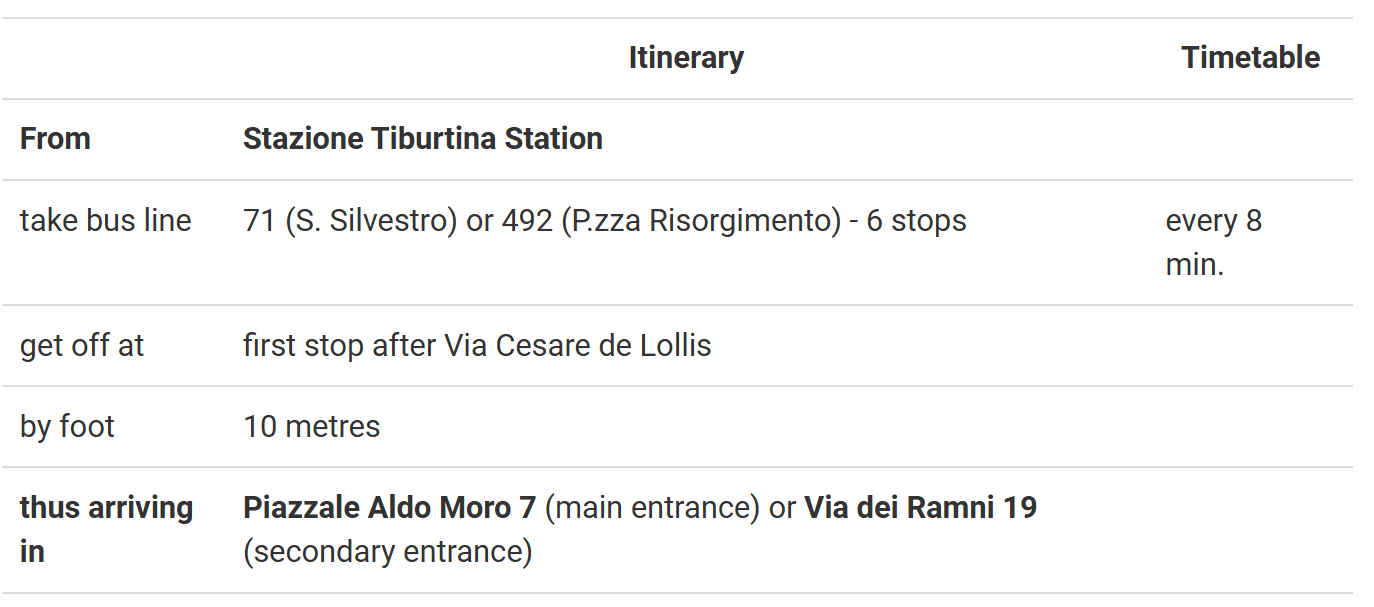The width and height of the screenshot is (1374, 607).
Task: Click Piazzale Aldo Moro 7 bold text
Action: (x=390, y=508)
